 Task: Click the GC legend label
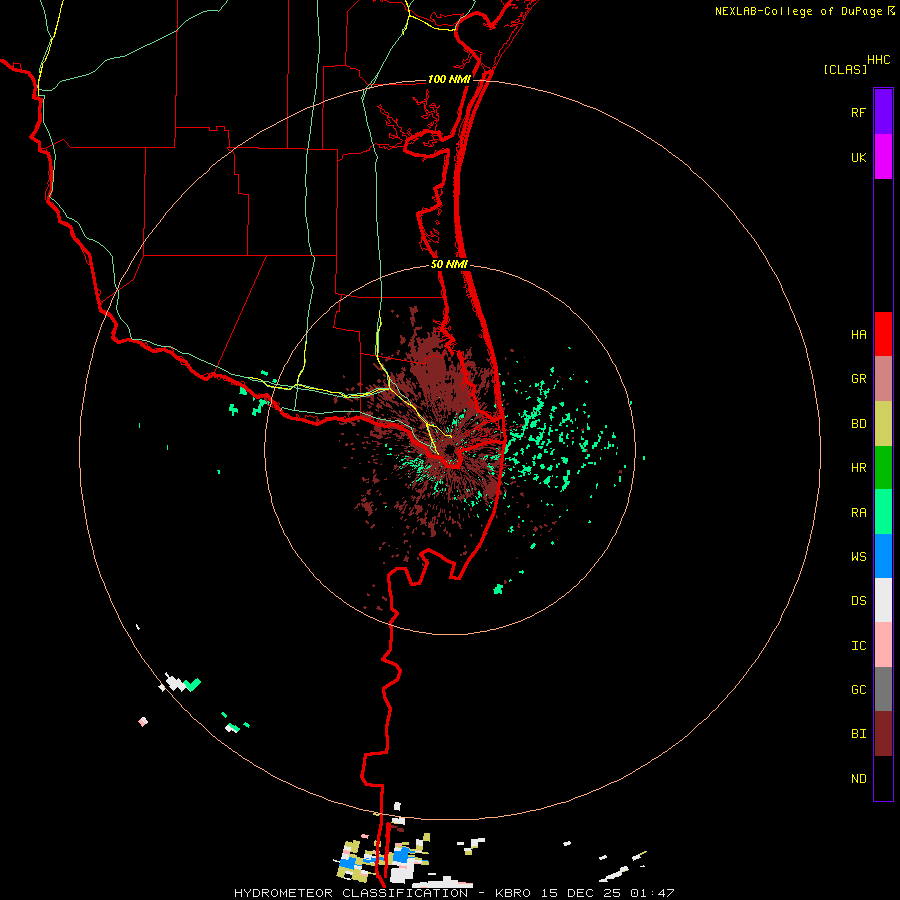point(859,689)
